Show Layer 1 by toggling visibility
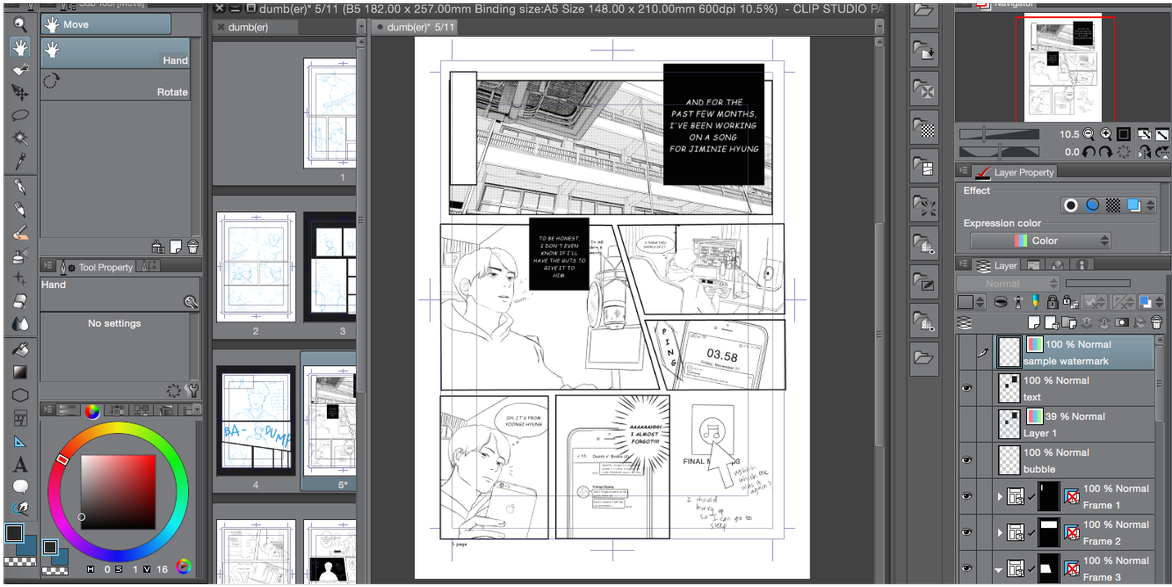 (x=967, y=424)
